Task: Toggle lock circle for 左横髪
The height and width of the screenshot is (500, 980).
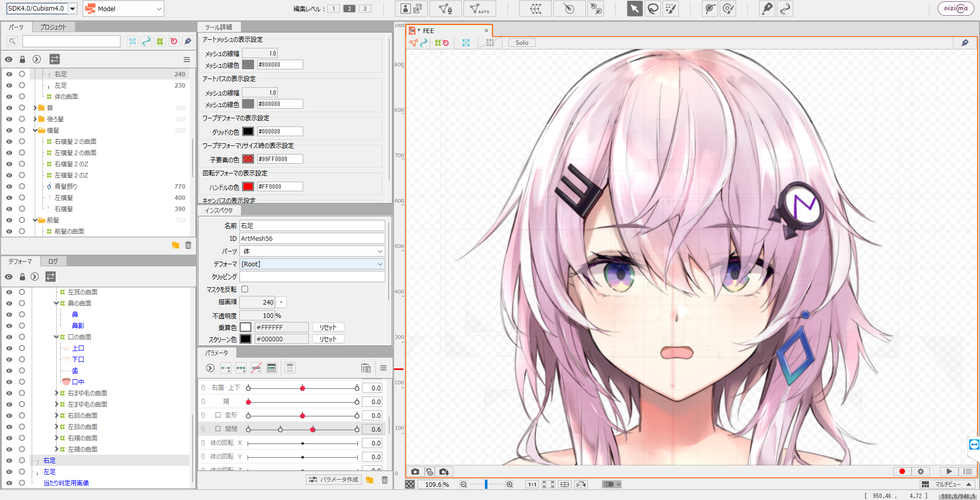Action: [22, 198]
